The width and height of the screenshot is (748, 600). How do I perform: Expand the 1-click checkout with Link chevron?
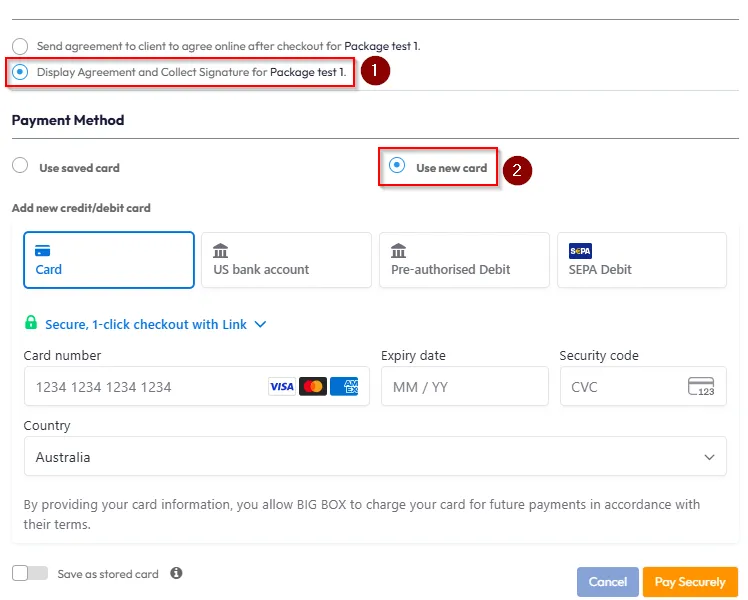261,324
